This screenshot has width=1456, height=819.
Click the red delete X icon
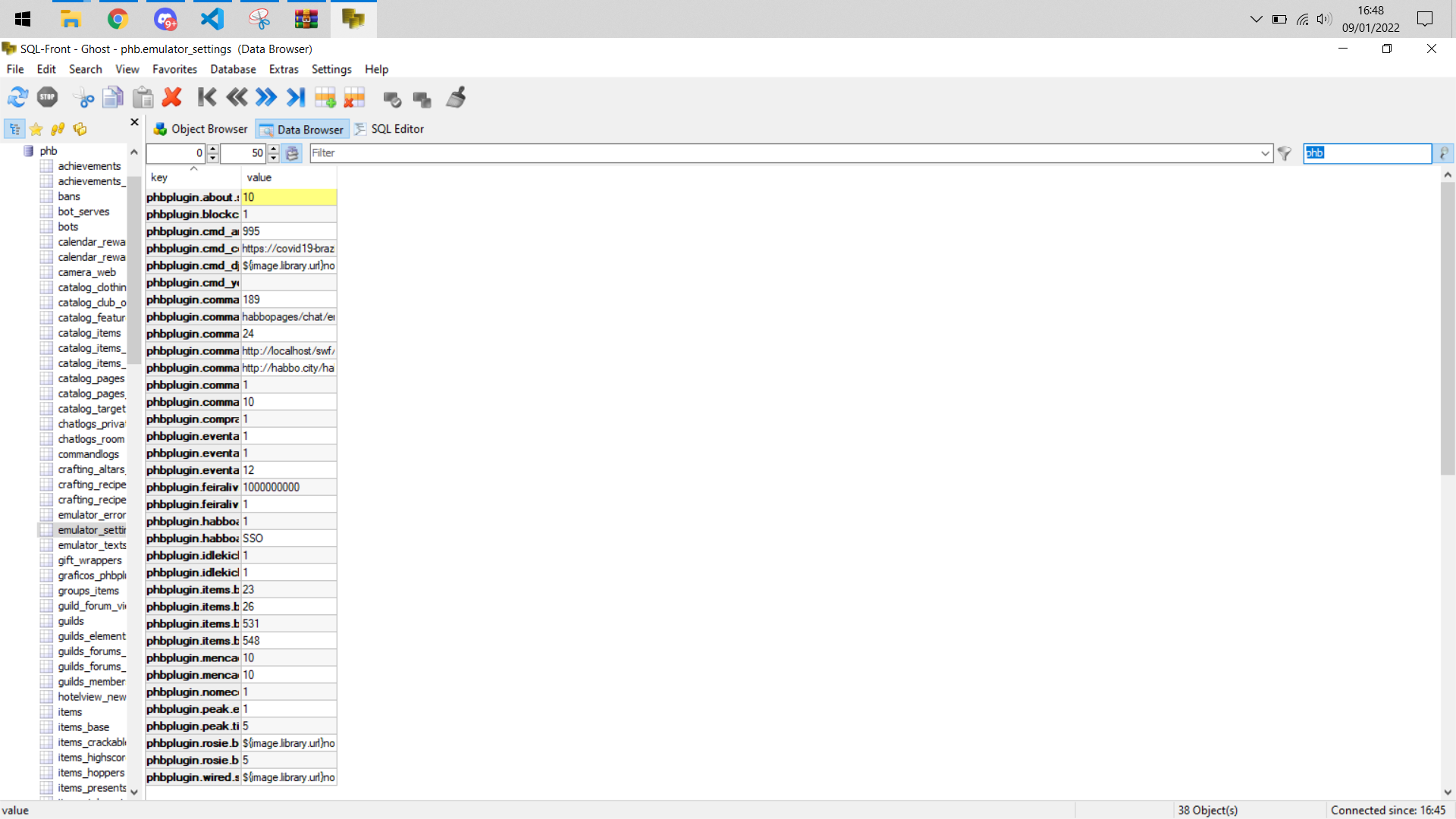point(172,97)
